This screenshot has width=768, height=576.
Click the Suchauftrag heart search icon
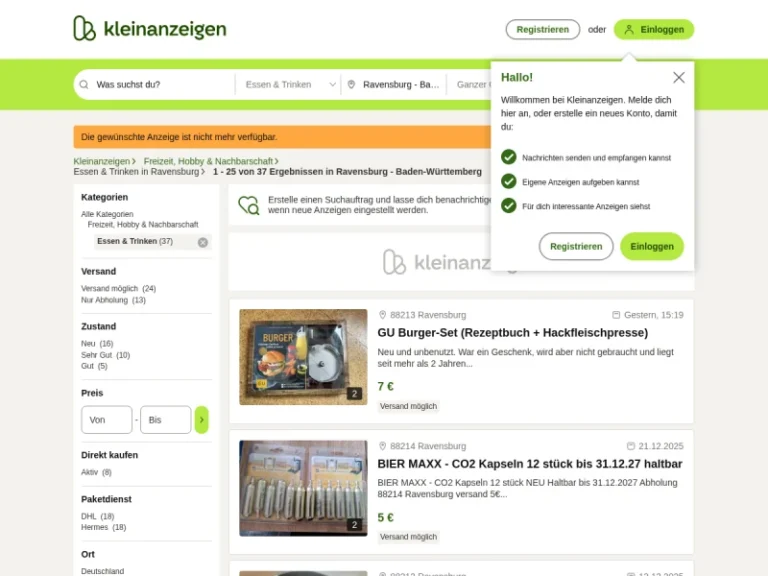click(x=249, y=205)
